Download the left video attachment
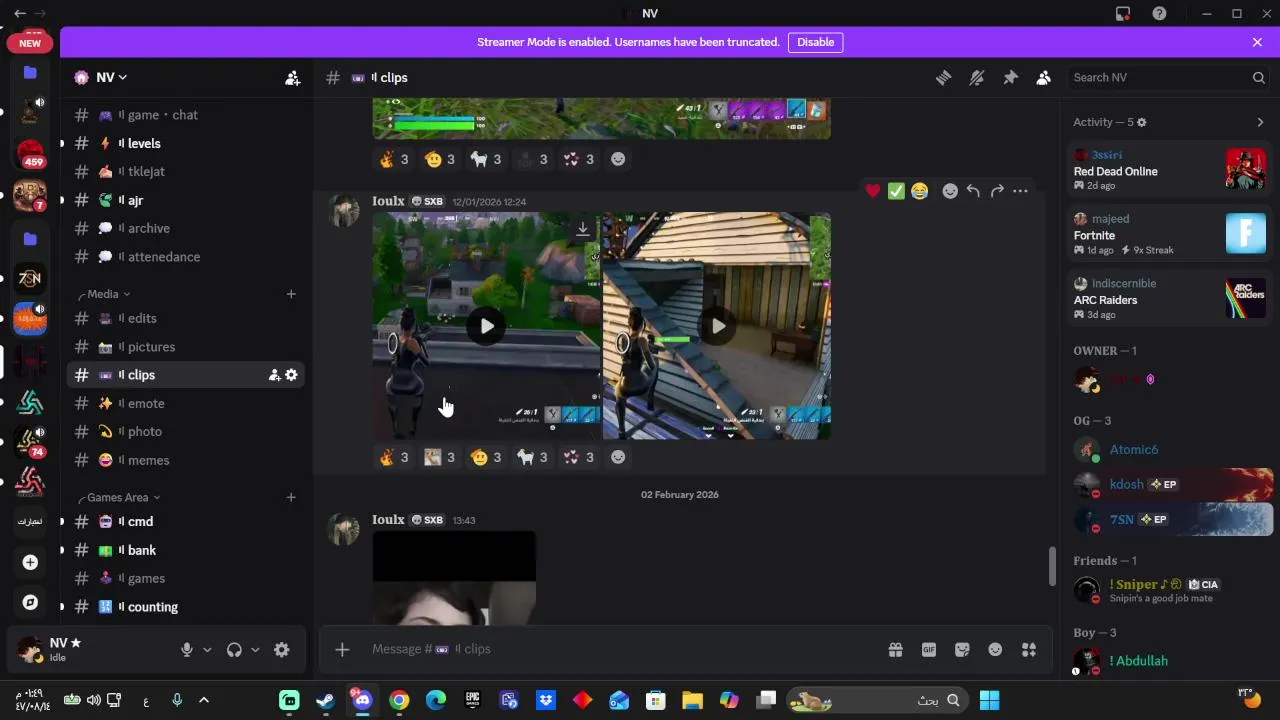1280x720 pixels. tap(582, 230)
